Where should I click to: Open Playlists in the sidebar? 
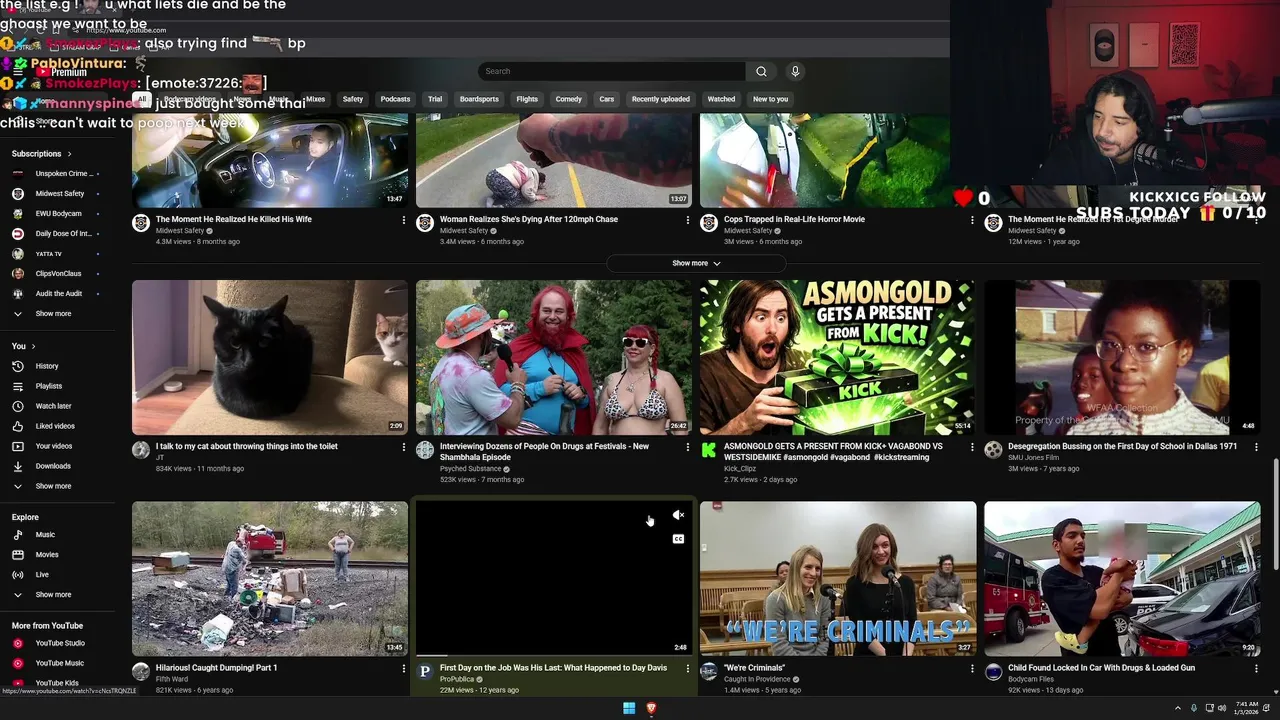pyautogui.click(x=49, y=386)
